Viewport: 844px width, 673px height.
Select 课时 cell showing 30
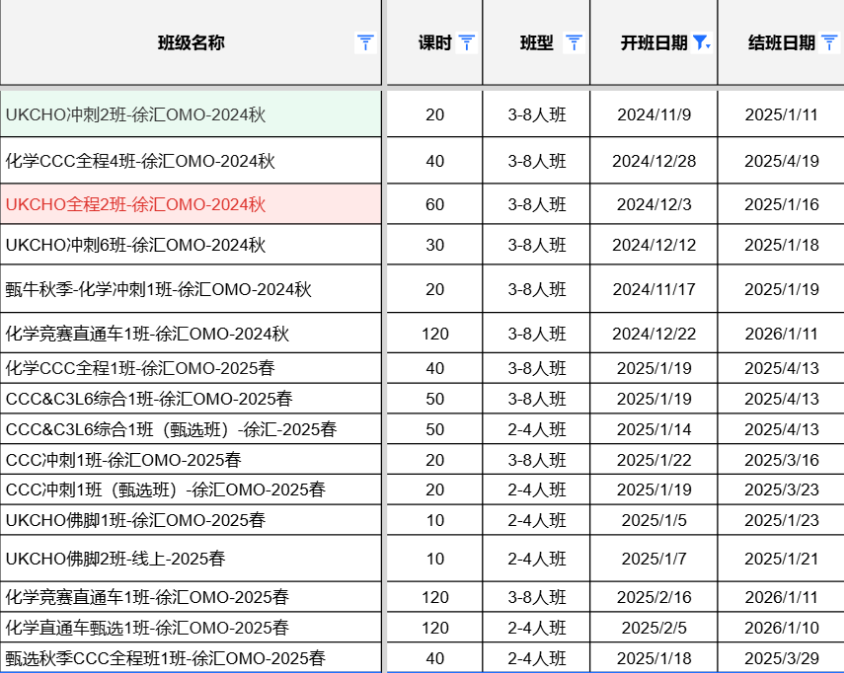(434, 244)
